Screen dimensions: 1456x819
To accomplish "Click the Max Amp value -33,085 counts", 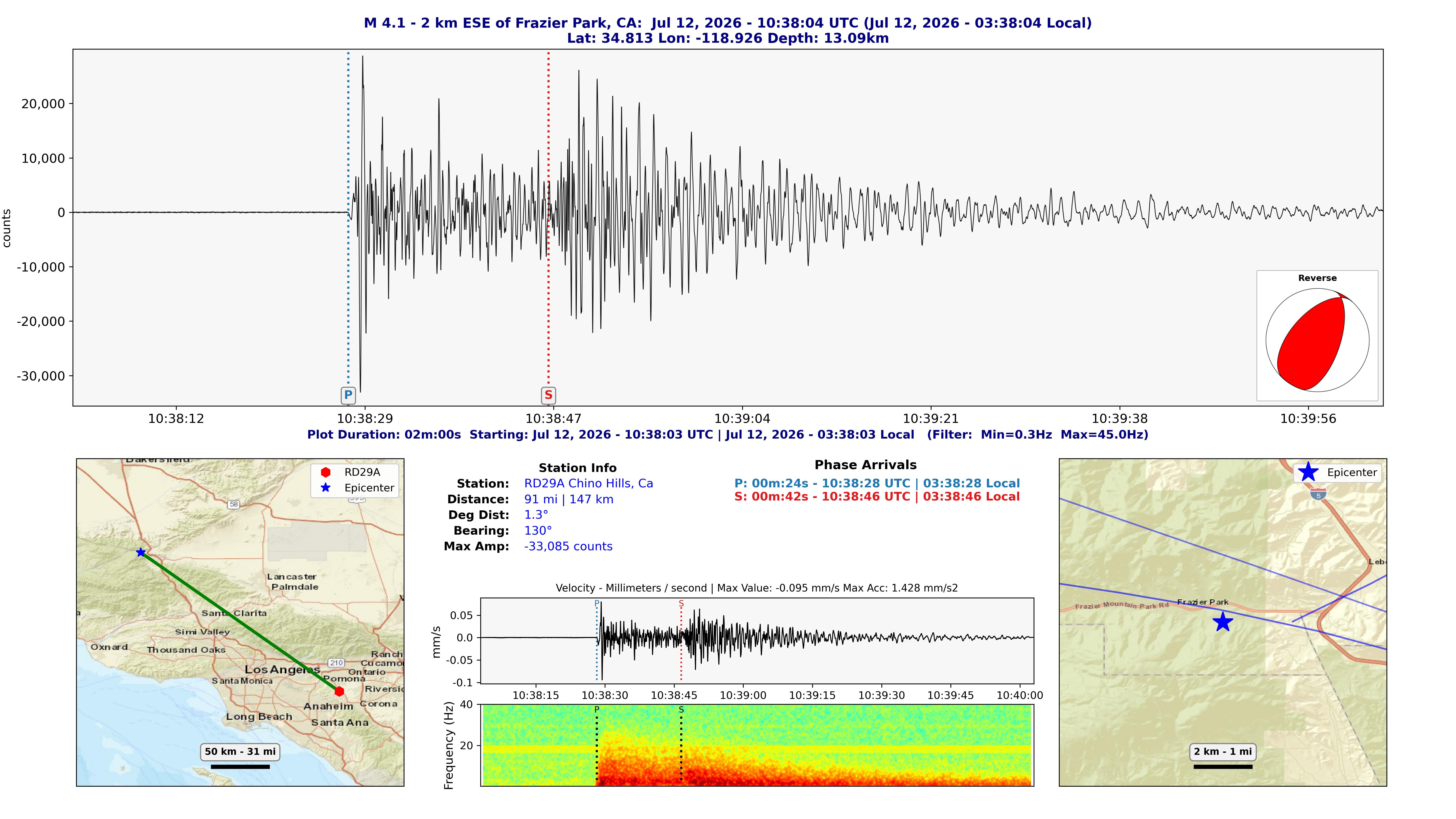I will [568, 547].
